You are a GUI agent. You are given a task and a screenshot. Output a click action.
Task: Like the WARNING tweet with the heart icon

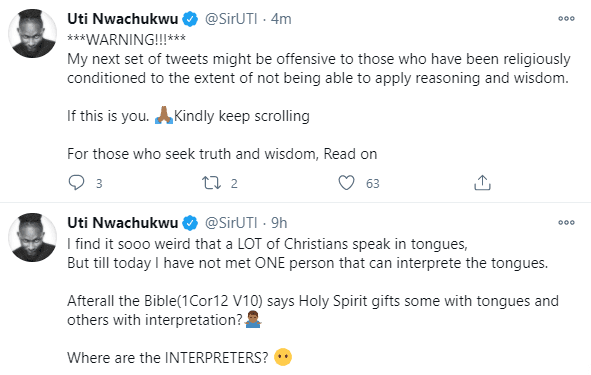pyautogui.click(x=346, y=183)
